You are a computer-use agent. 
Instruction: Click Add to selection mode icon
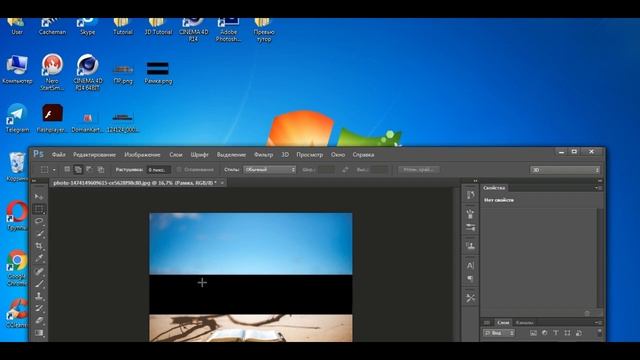78,169
